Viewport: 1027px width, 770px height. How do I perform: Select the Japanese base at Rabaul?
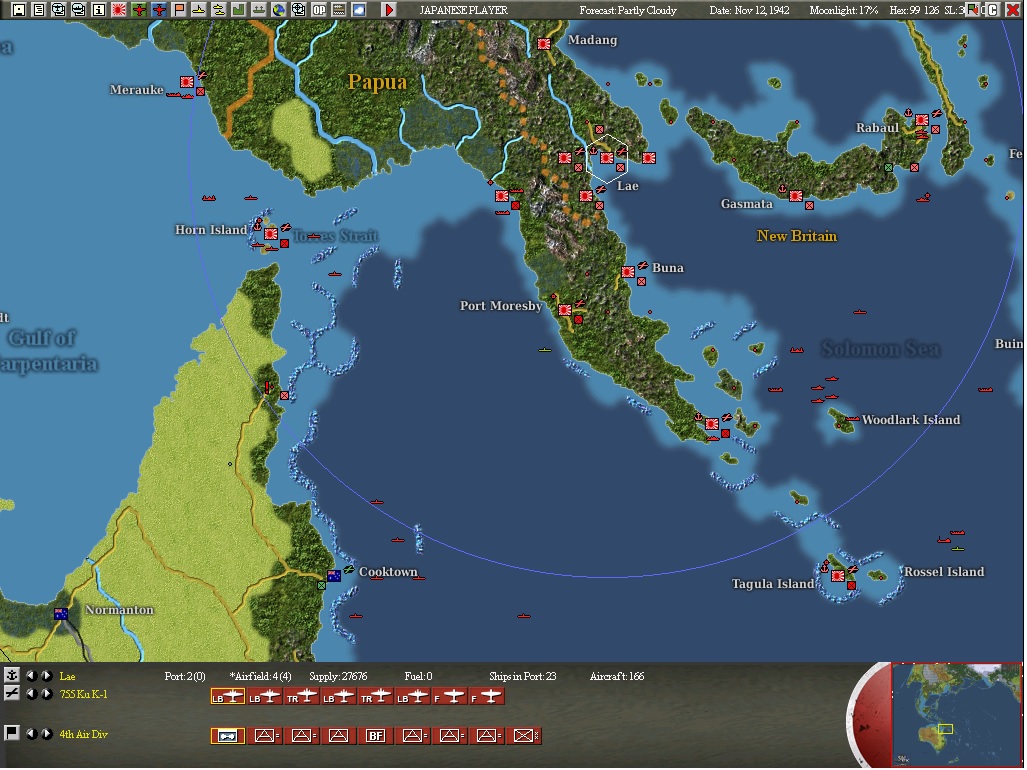coord(922,120)
